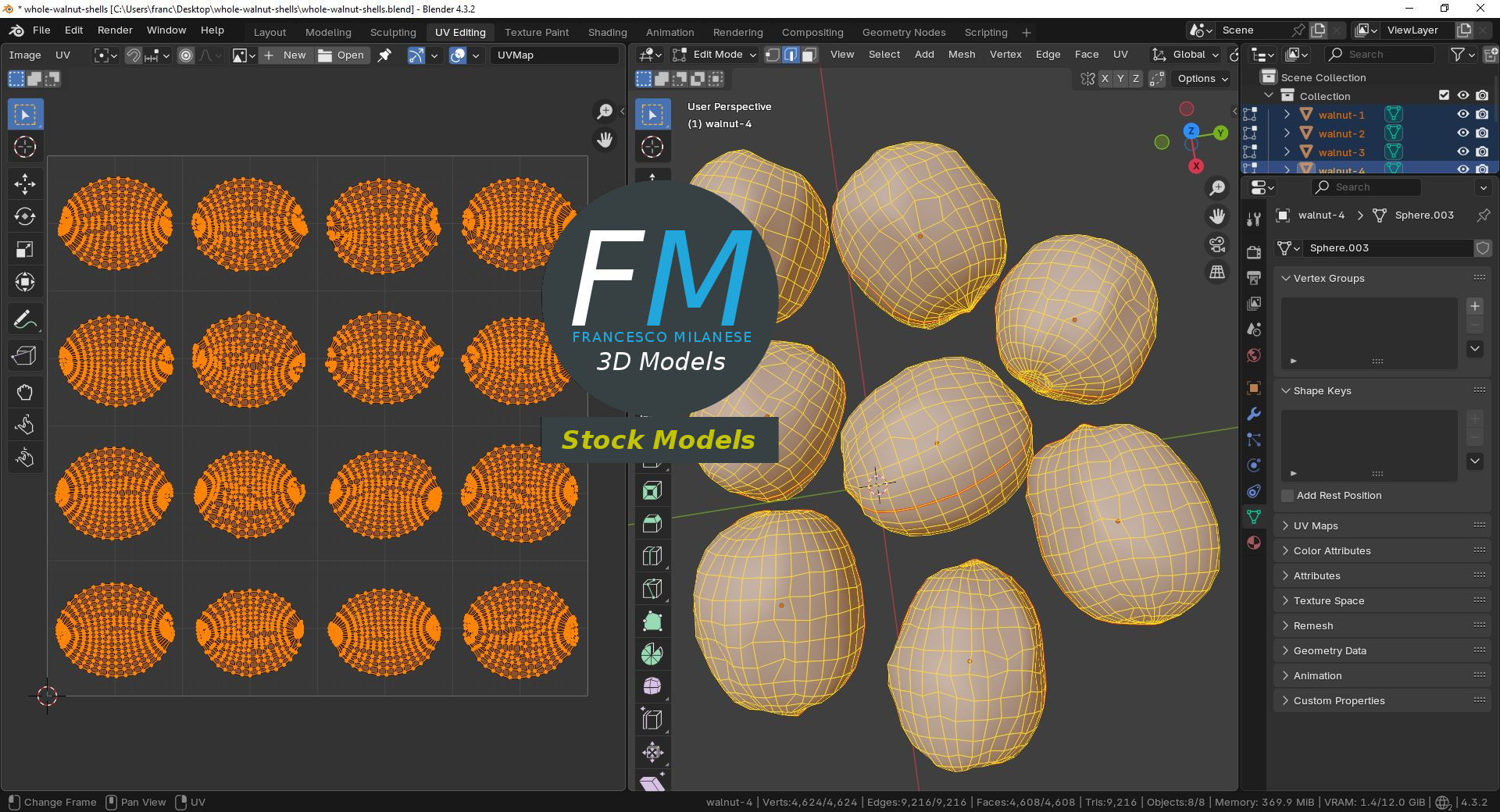Expand the Geometry Data panel
The image size is (1500, 812).
[x=1382, y=651]
